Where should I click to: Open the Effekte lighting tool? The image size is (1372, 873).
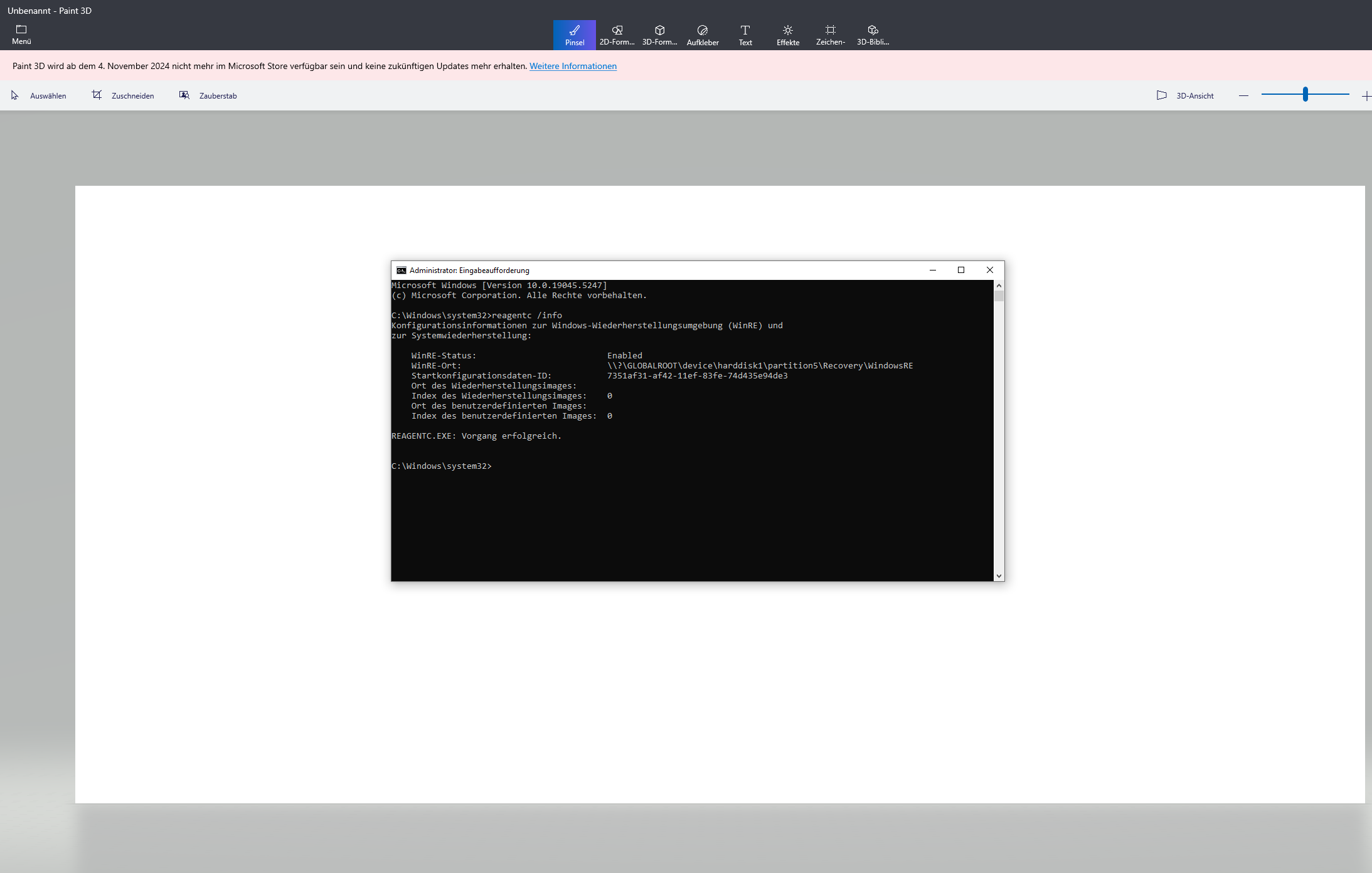tap(787, 35)
